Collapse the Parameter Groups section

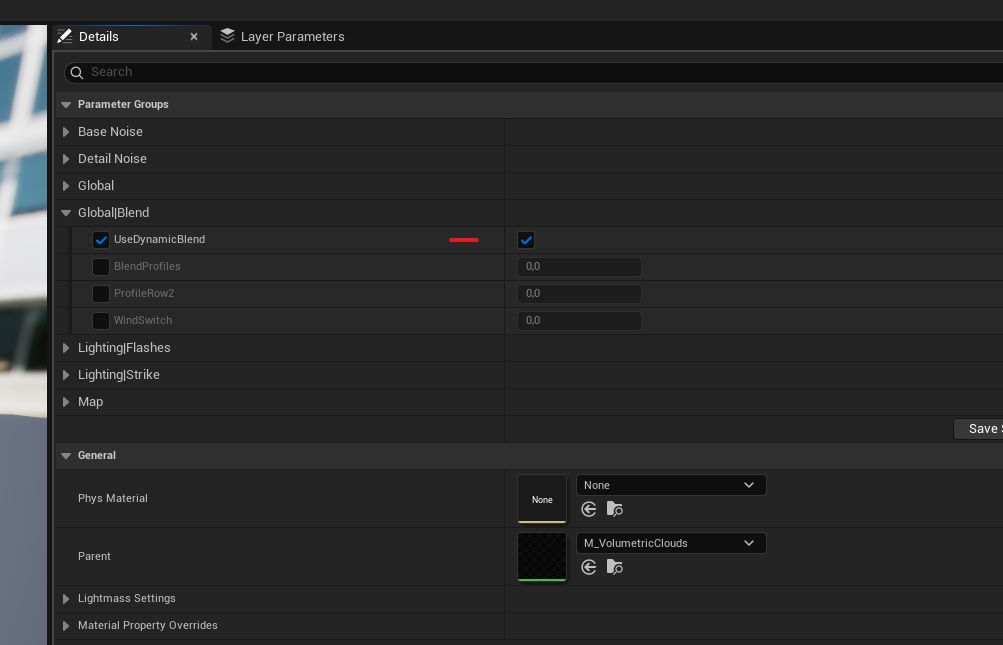point(66,104)
